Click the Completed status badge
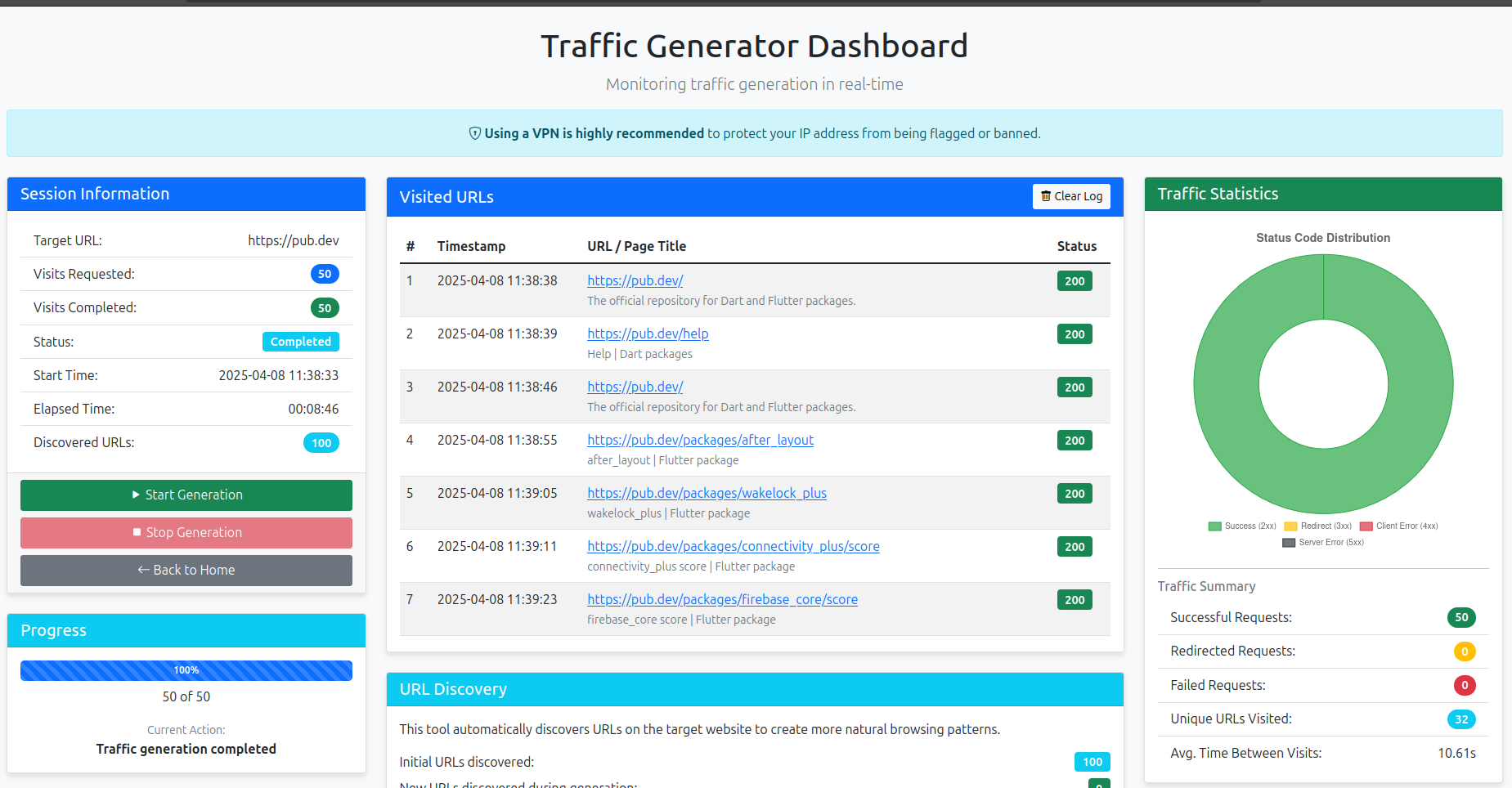Screen dimensions: 1512x788 tap(301, 342)
